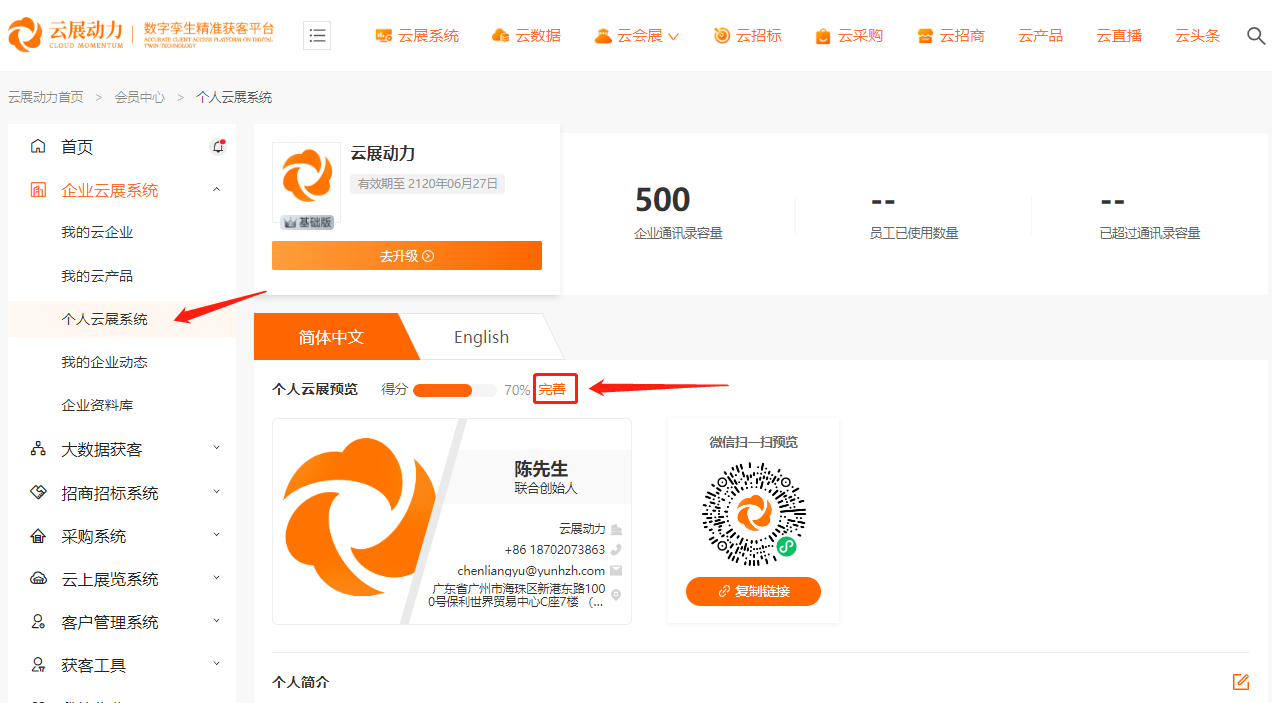Click the 采购系统 sidebar icon
Screen dimensions: 1272x703
click(38, 536)
